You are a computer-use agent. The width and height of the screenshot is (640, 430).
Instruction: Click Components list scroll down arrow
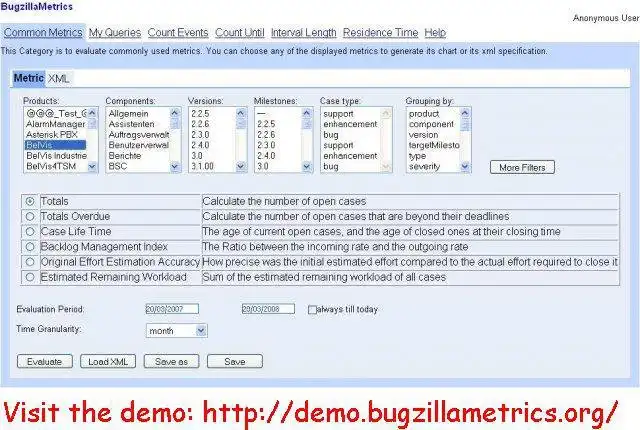[x=175, y=166]
